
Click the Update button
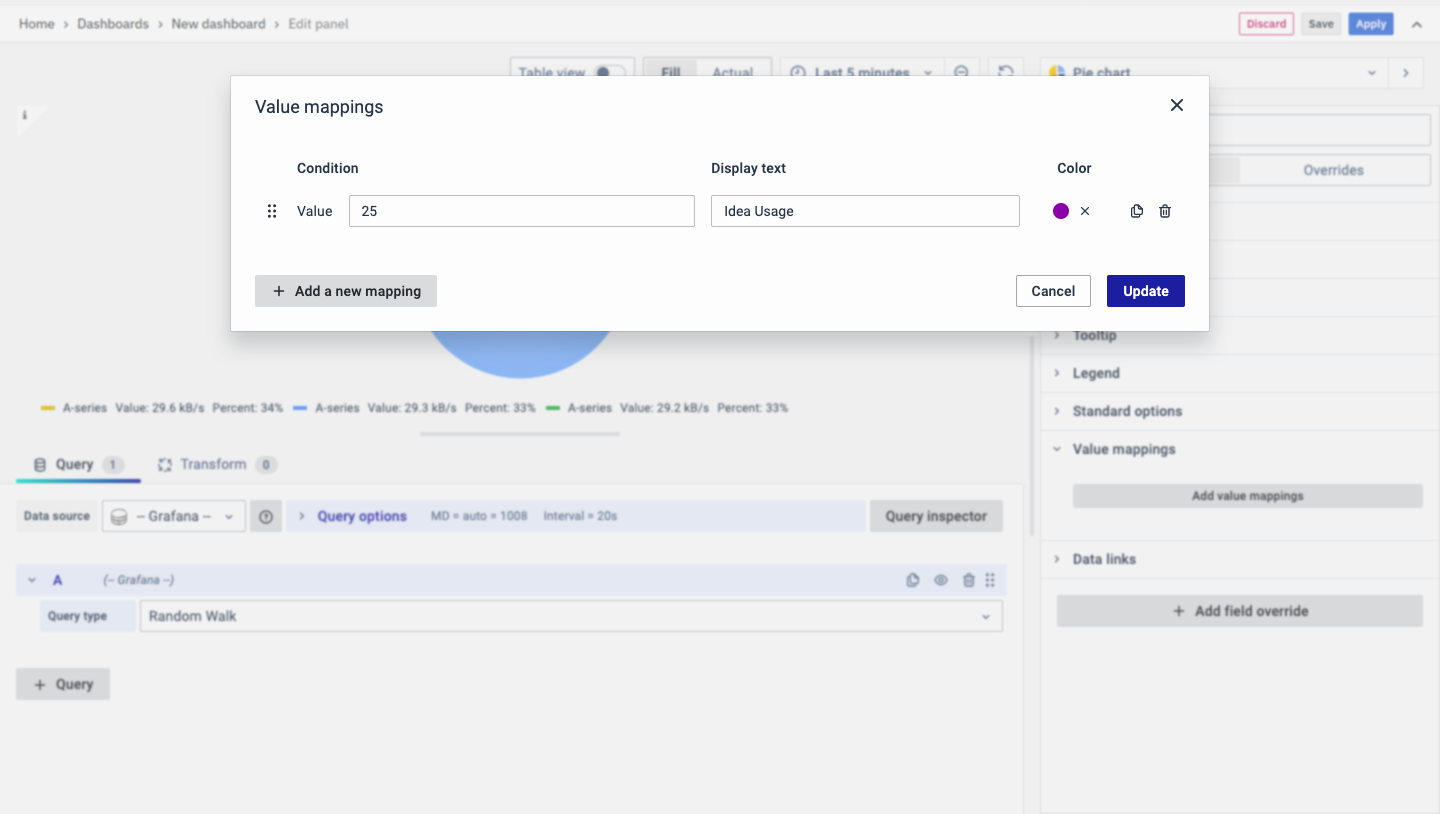tap(1145, 291)
